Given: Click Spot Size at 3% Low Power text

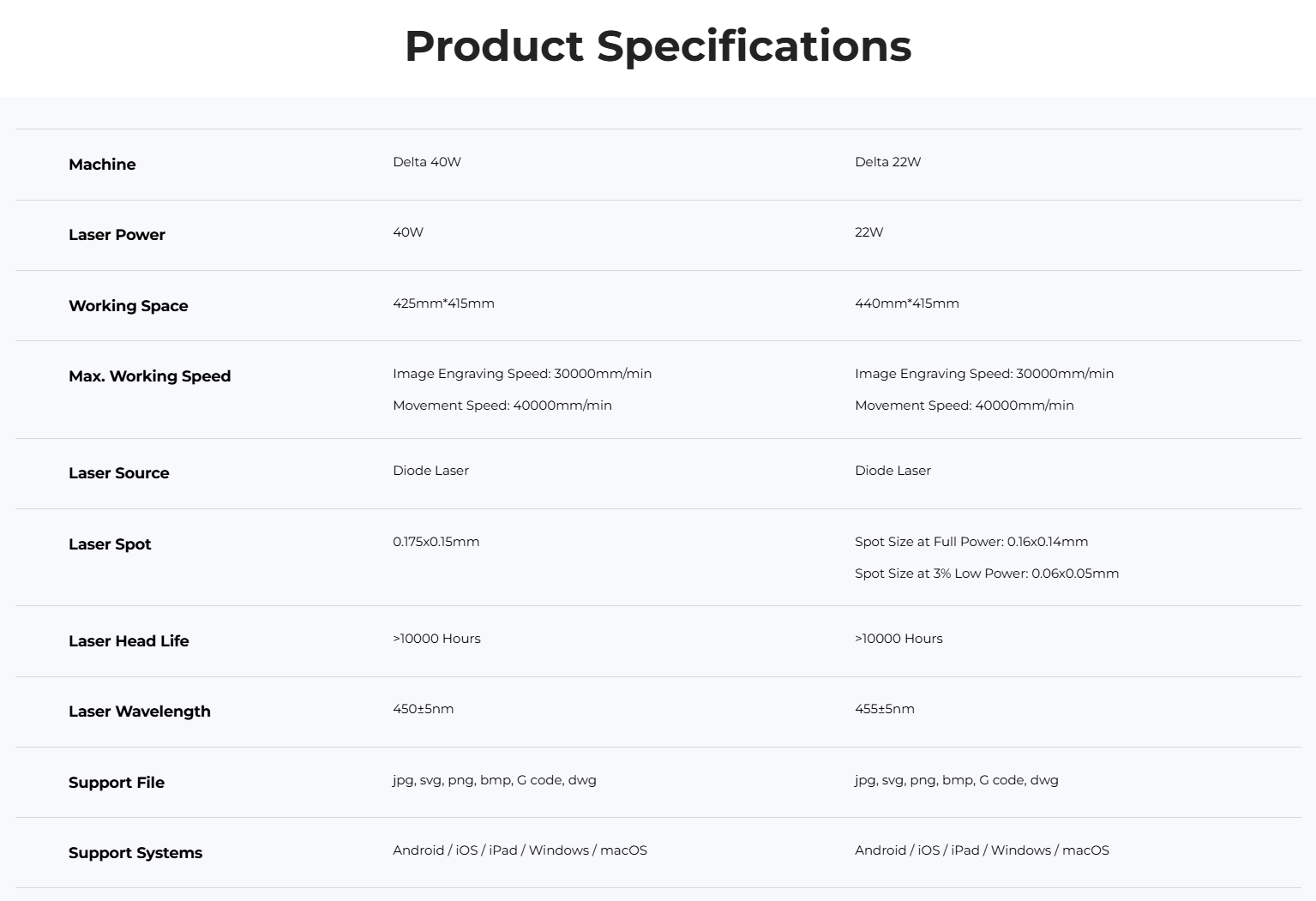Looking at the screenshot, I should tap(986, 574).
